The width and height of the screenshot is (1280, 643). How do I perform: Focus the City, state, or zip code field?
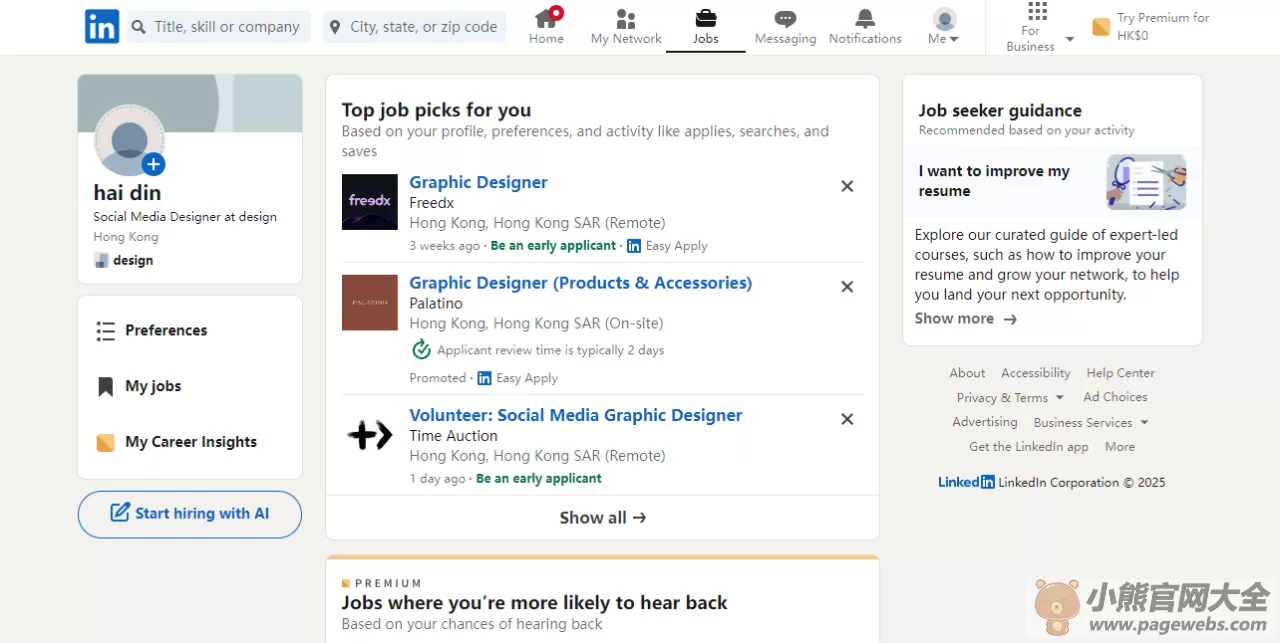click(x=414, y=27)
